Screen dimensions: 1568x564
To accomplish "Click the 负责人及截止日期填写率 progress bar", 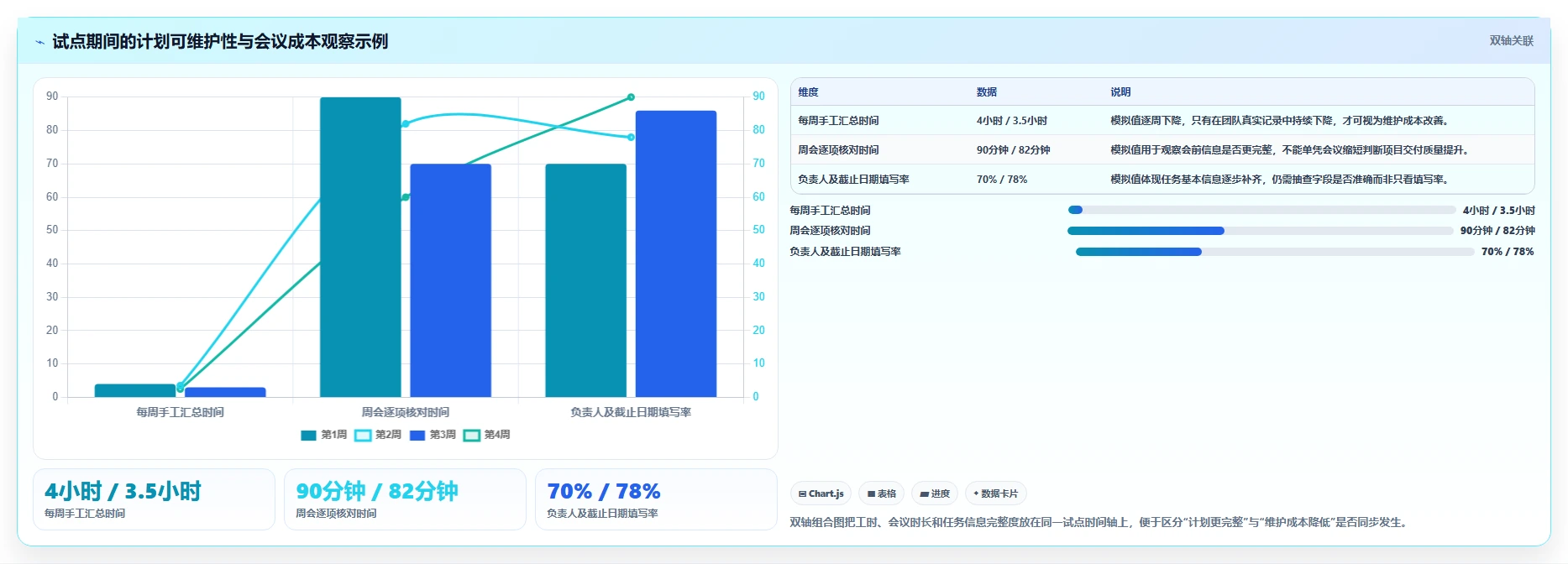I will click(x=1275, y=252).
